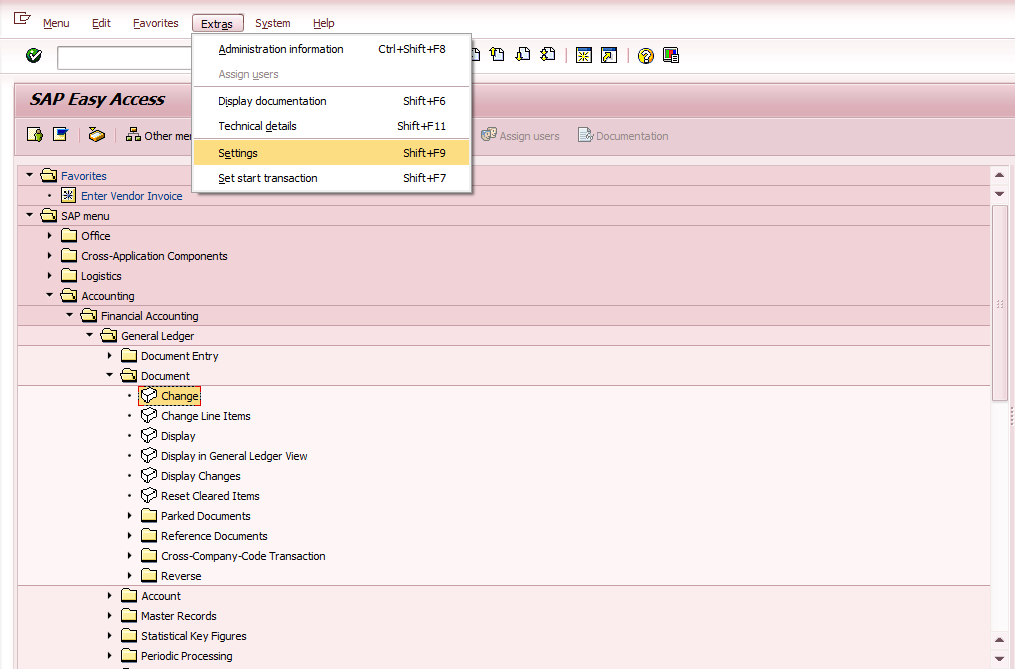
Task: Choose Administration information from Extras
Action: (331, 49)
